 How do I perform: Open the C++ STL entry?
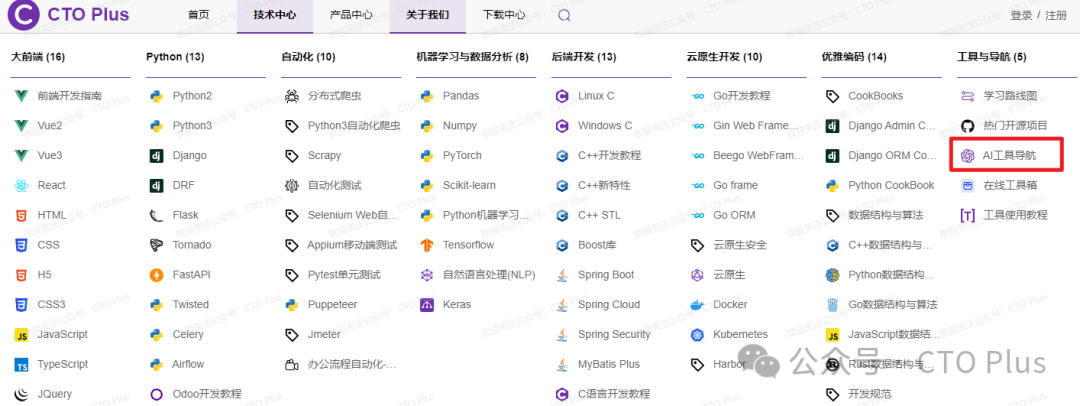click(599, 215)
